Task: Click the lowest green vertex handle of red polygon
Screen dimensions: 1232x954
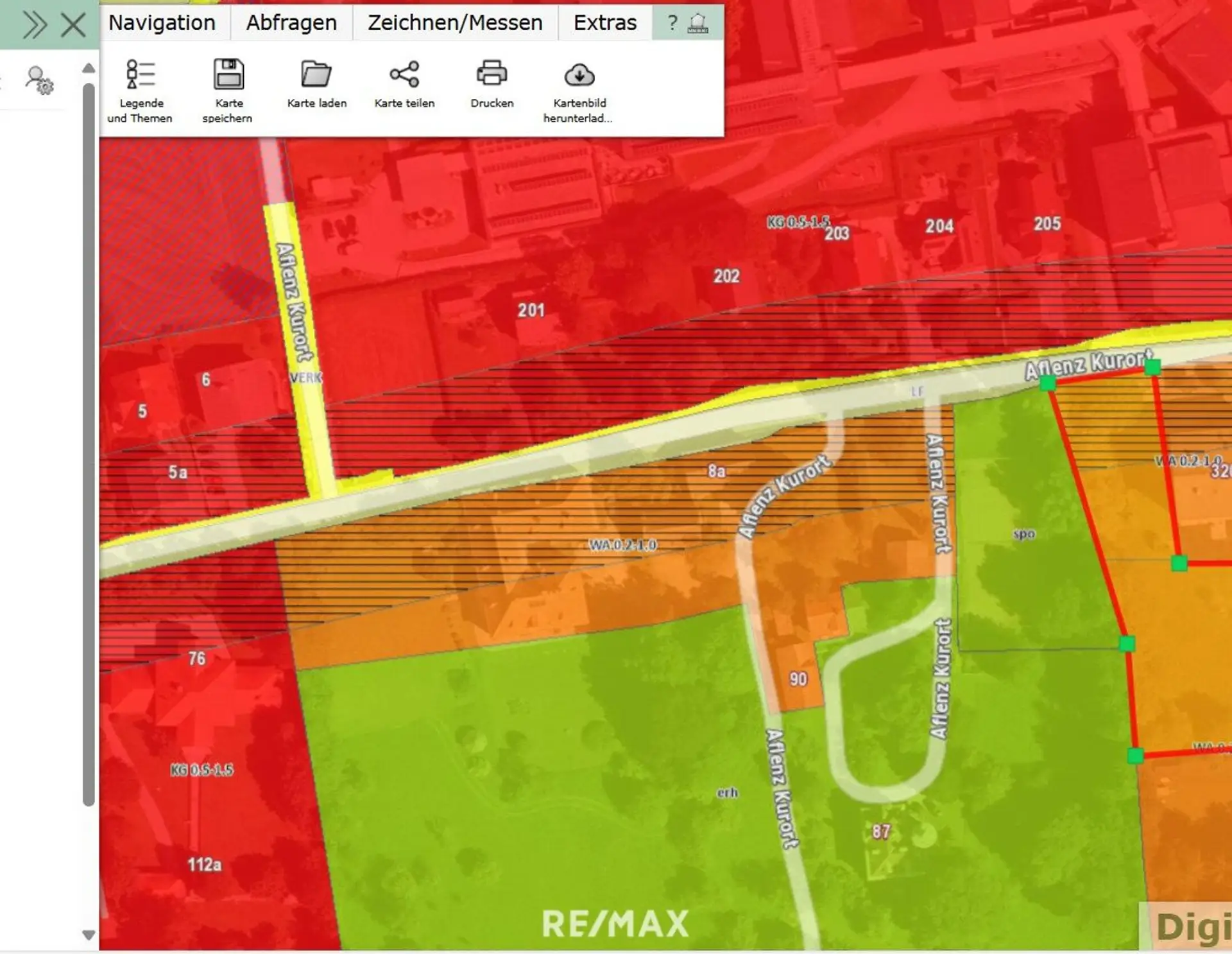Action: pos(1135,756)
